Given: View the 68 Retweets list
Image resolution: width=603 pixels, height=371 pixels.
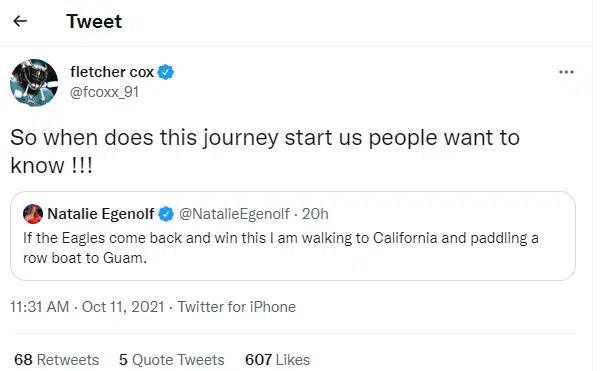Looking at the screenshot, I should click(x=57, y=360).
